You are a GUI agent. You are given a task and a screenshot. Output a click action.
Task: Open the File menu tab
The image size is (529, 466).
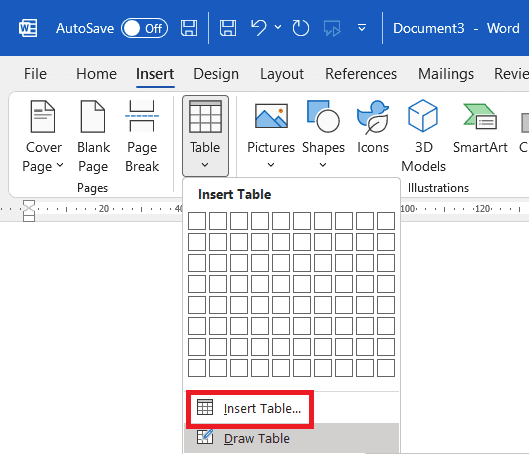(35, 74)
